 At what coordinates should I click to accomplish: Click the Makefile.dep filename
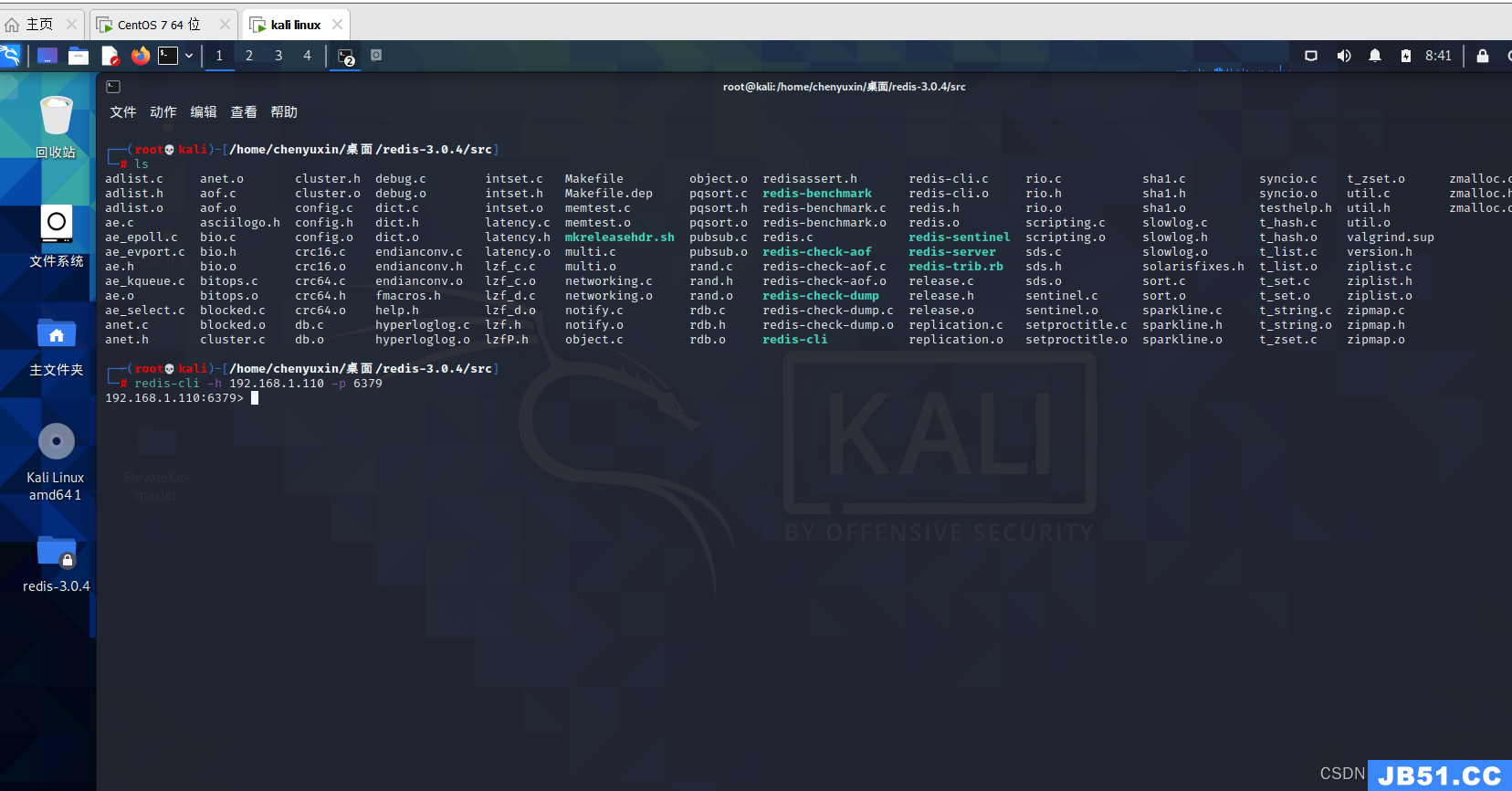tap(609, 194)
